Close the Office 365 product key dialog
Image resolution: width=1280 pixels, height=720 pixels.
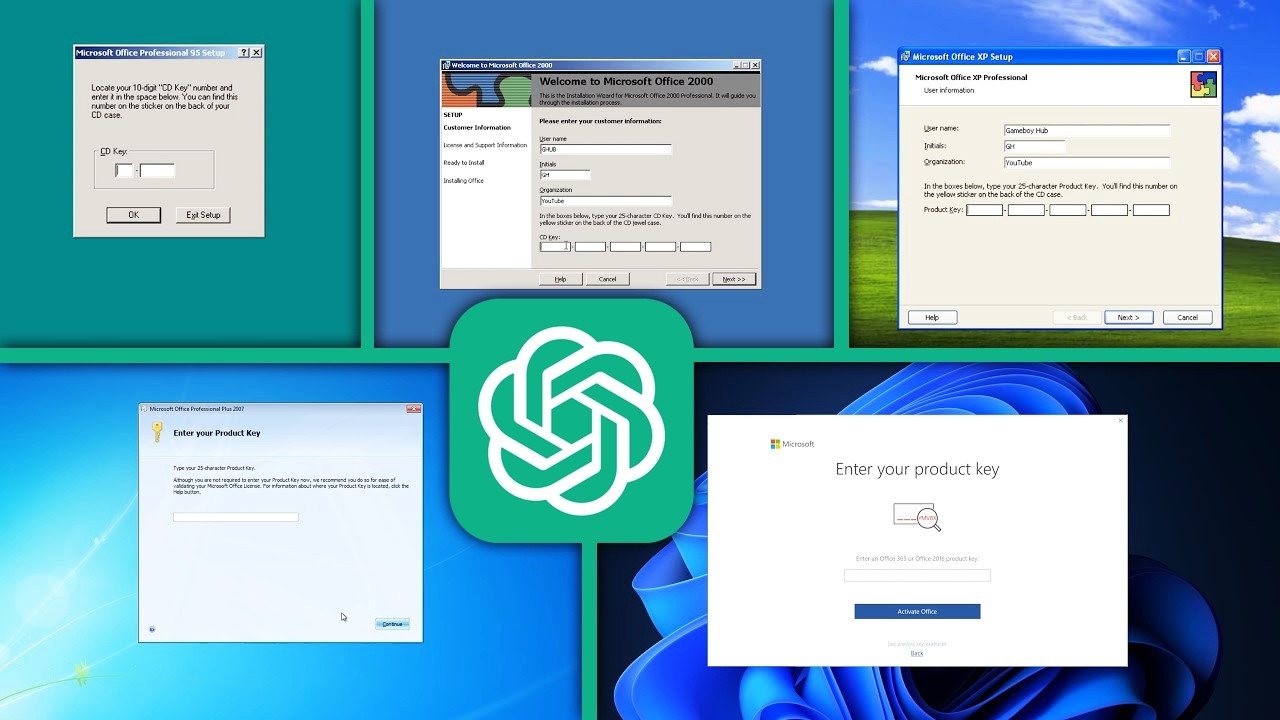1120,421
